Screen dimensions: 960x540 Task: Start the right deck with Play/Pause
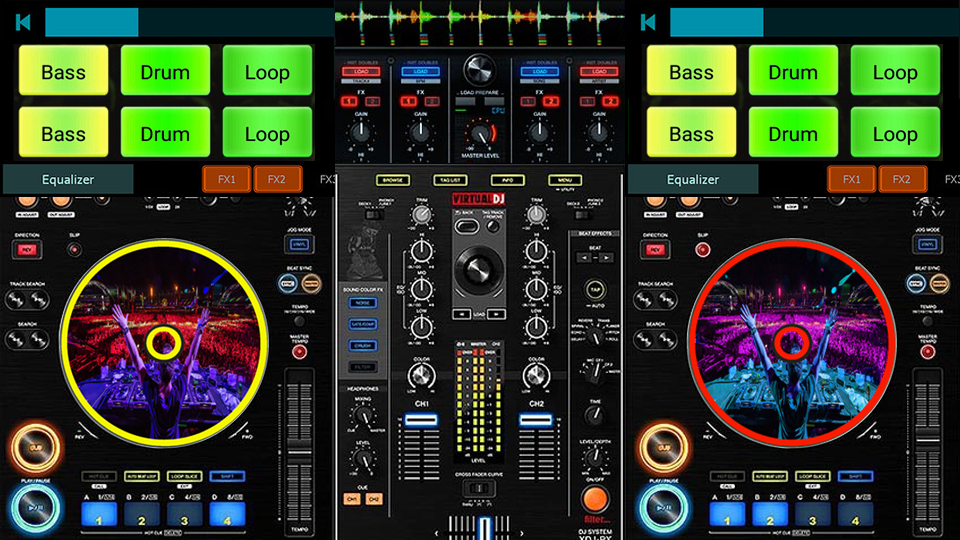coord(664,508)
